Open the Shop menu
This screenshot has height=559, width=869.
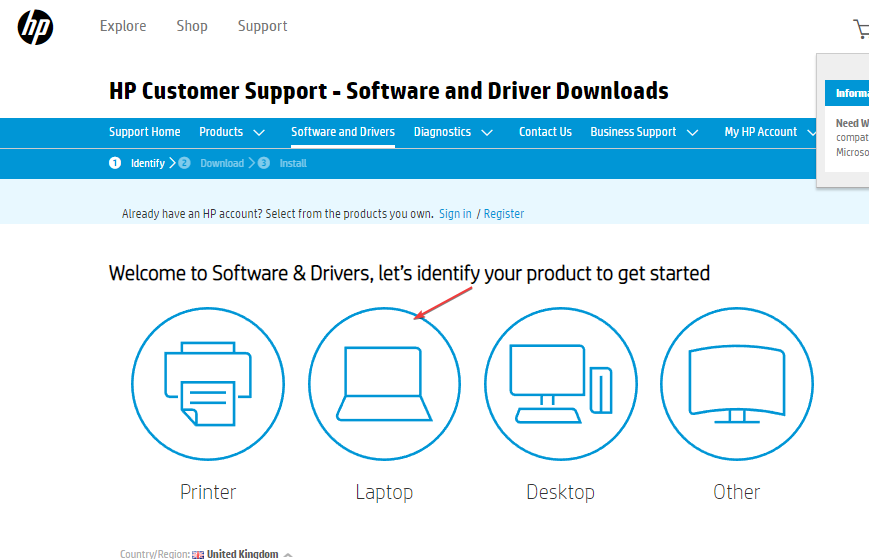click(192, 26)
